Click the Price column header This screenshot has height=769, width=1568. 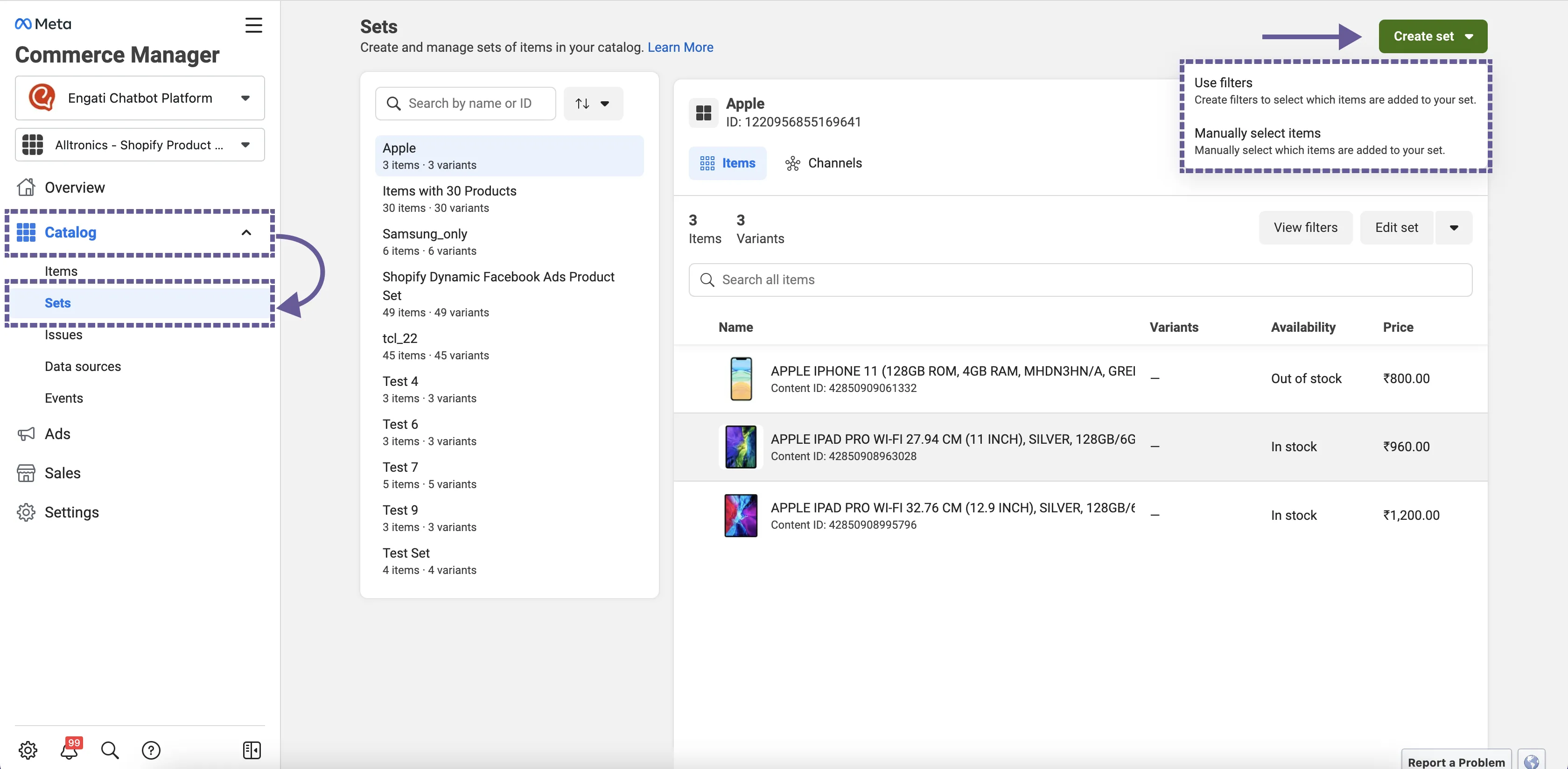1398,327
